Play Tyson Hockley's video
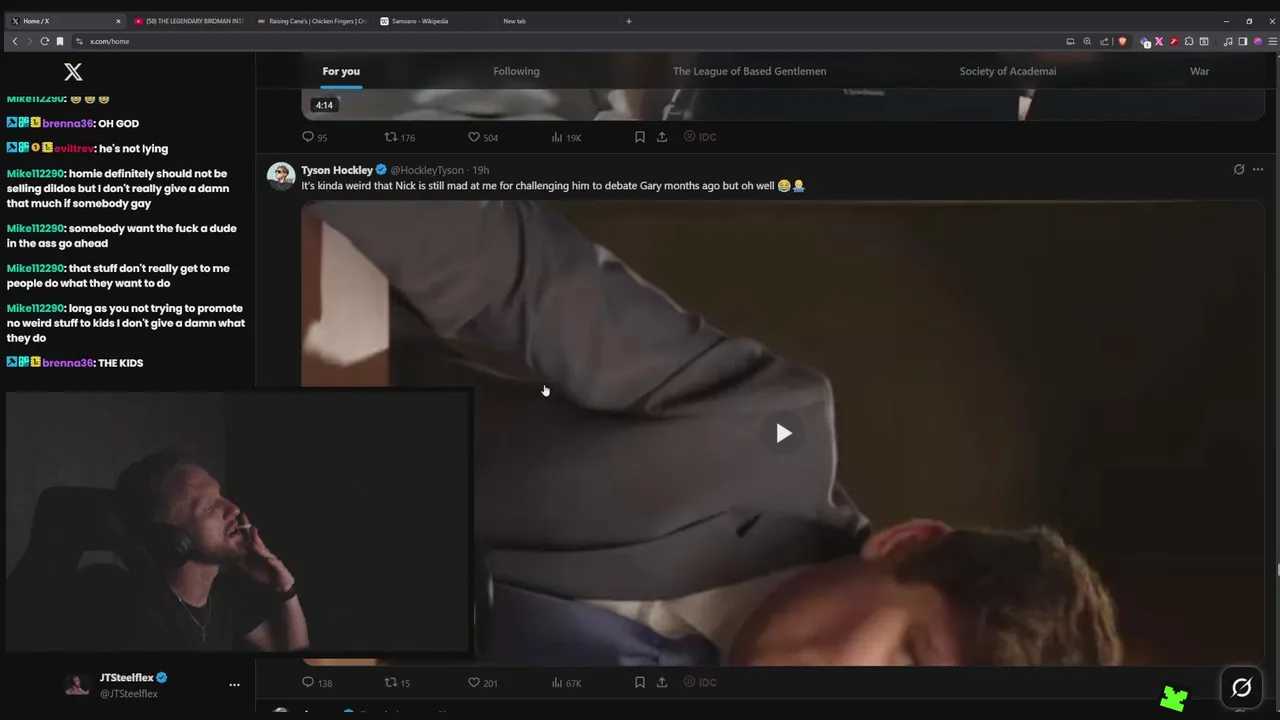This screenshot has width=1280, height=720. [783, 433]
